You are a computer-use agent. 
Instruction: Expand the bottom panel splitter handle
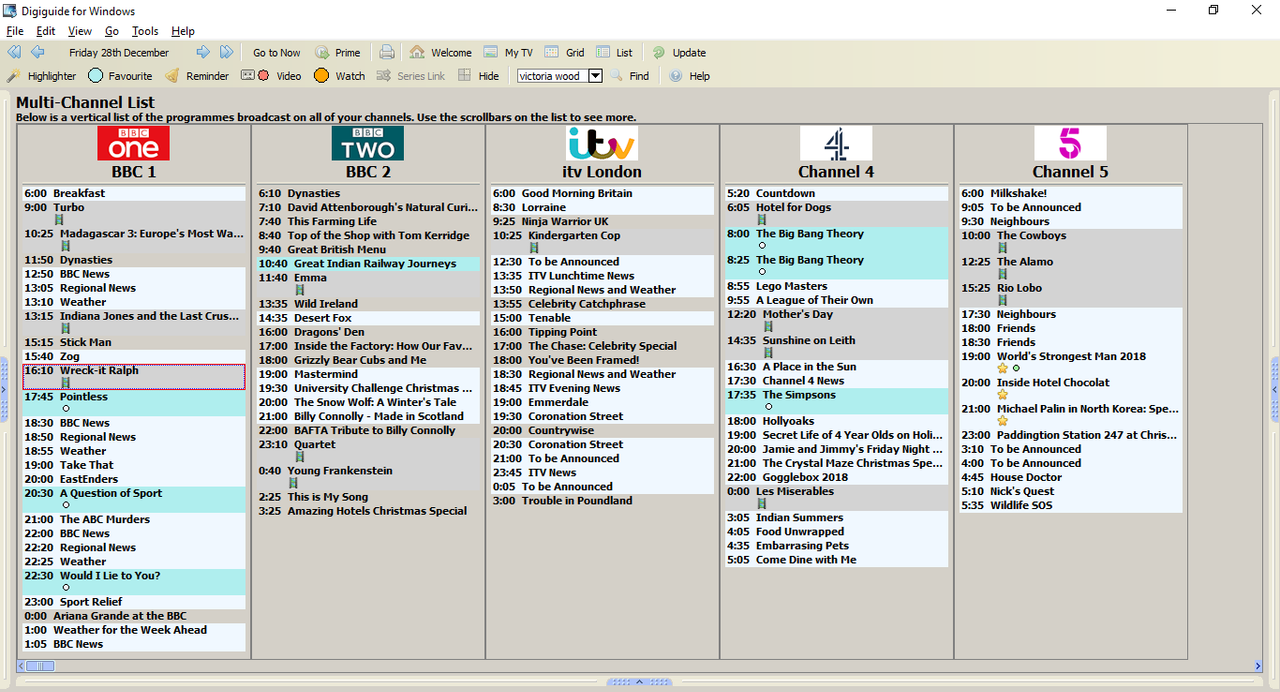click(640, 682)
